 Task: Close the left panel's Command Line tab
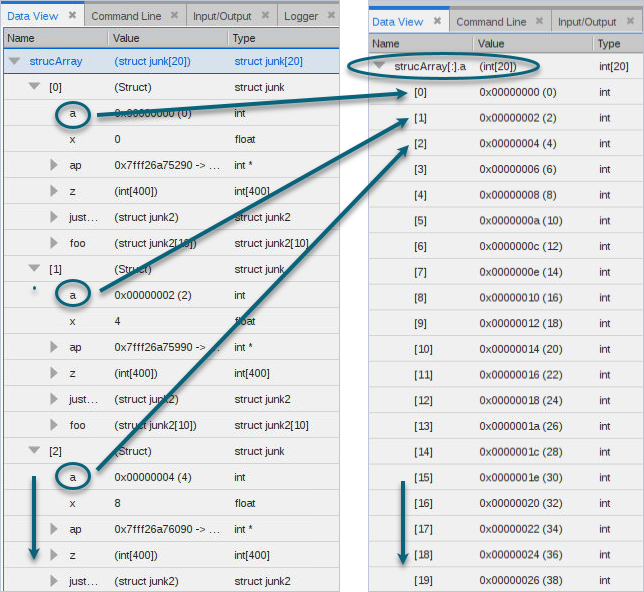pyautogui.click(x=174, y=16)
